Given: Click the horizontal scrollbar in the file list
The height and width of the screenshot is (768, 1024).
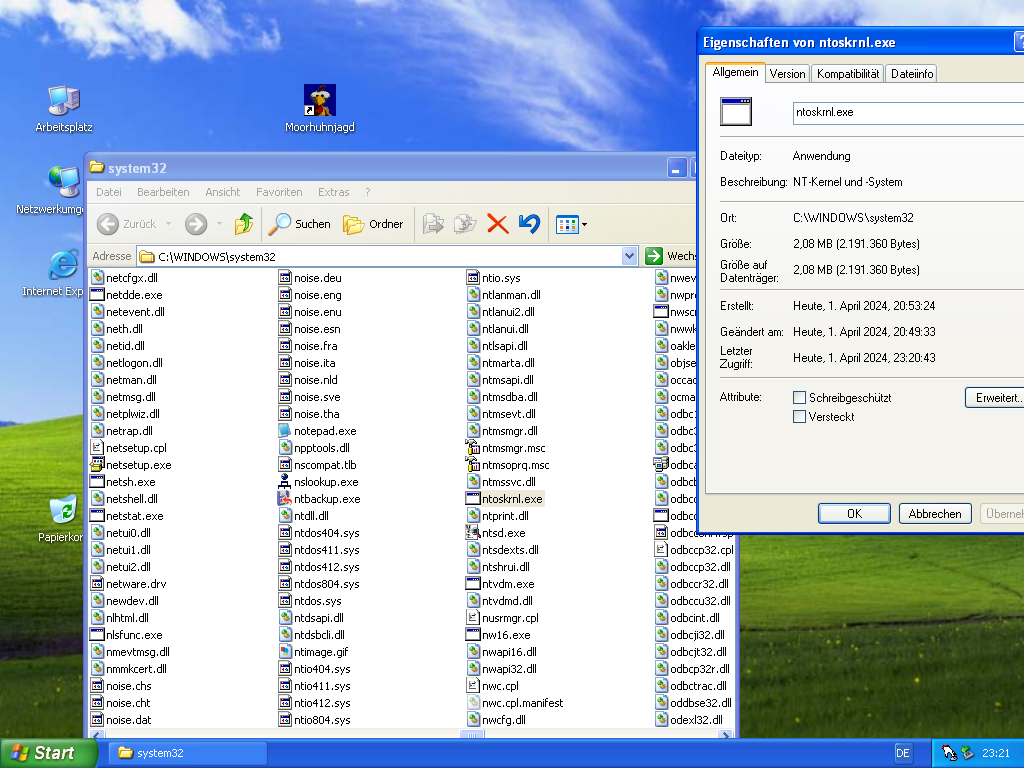Looking at the screenshot, I should [x=470, y=734].
